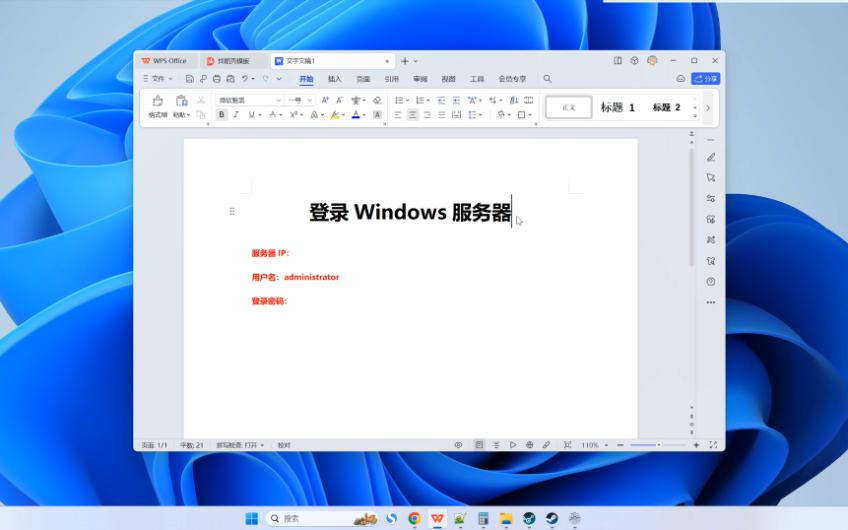
Task: Switch to the 插入 ribbon tab
Action: tap(335, 79)
